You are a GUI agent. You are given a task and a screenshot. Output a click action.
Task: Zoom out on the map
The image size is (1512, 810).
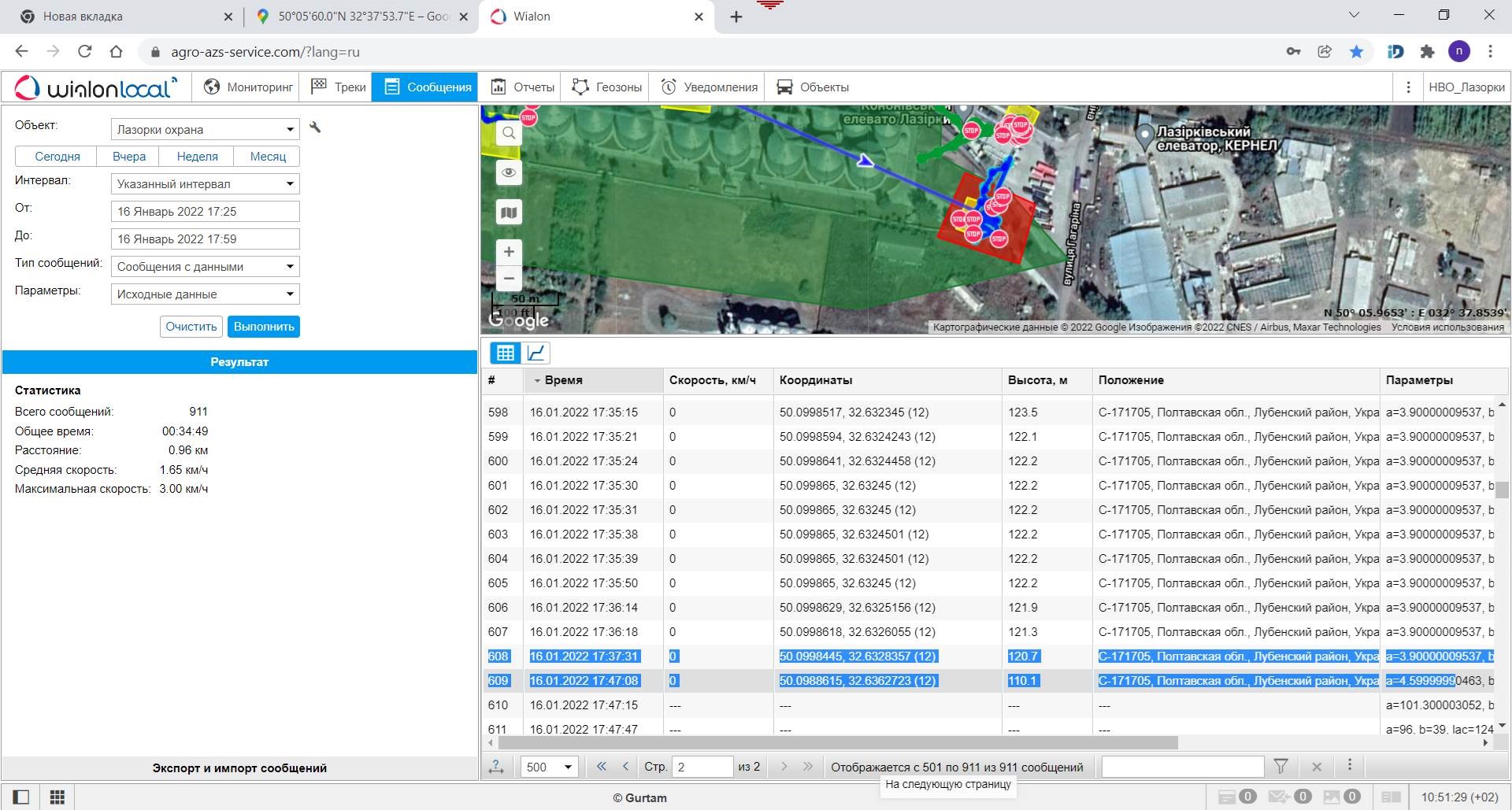coord(509,278)
